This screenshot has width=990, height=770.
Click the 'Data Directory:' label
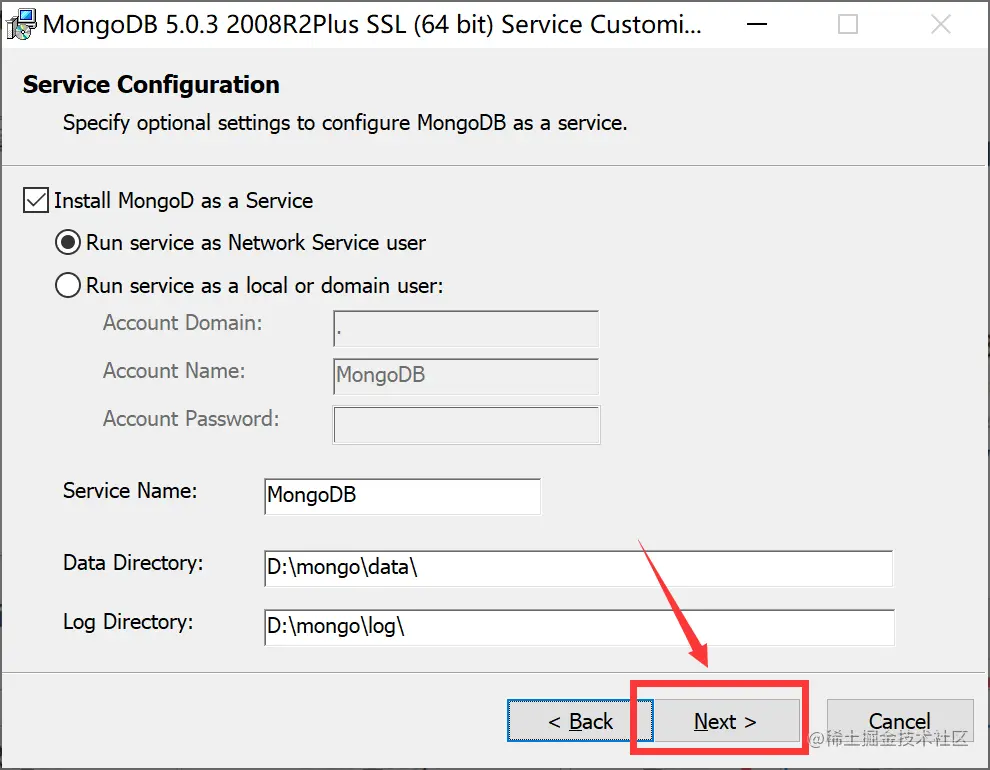coord(133,562)
